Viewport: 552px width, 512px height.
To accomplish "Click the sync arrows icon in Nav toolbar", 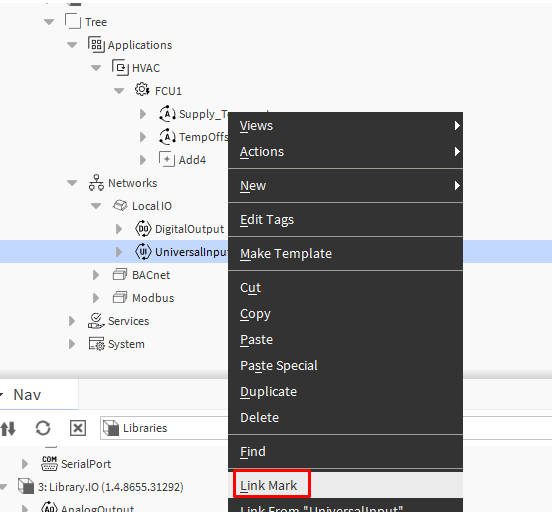I will pyautogui.click(x=8, y=428).
